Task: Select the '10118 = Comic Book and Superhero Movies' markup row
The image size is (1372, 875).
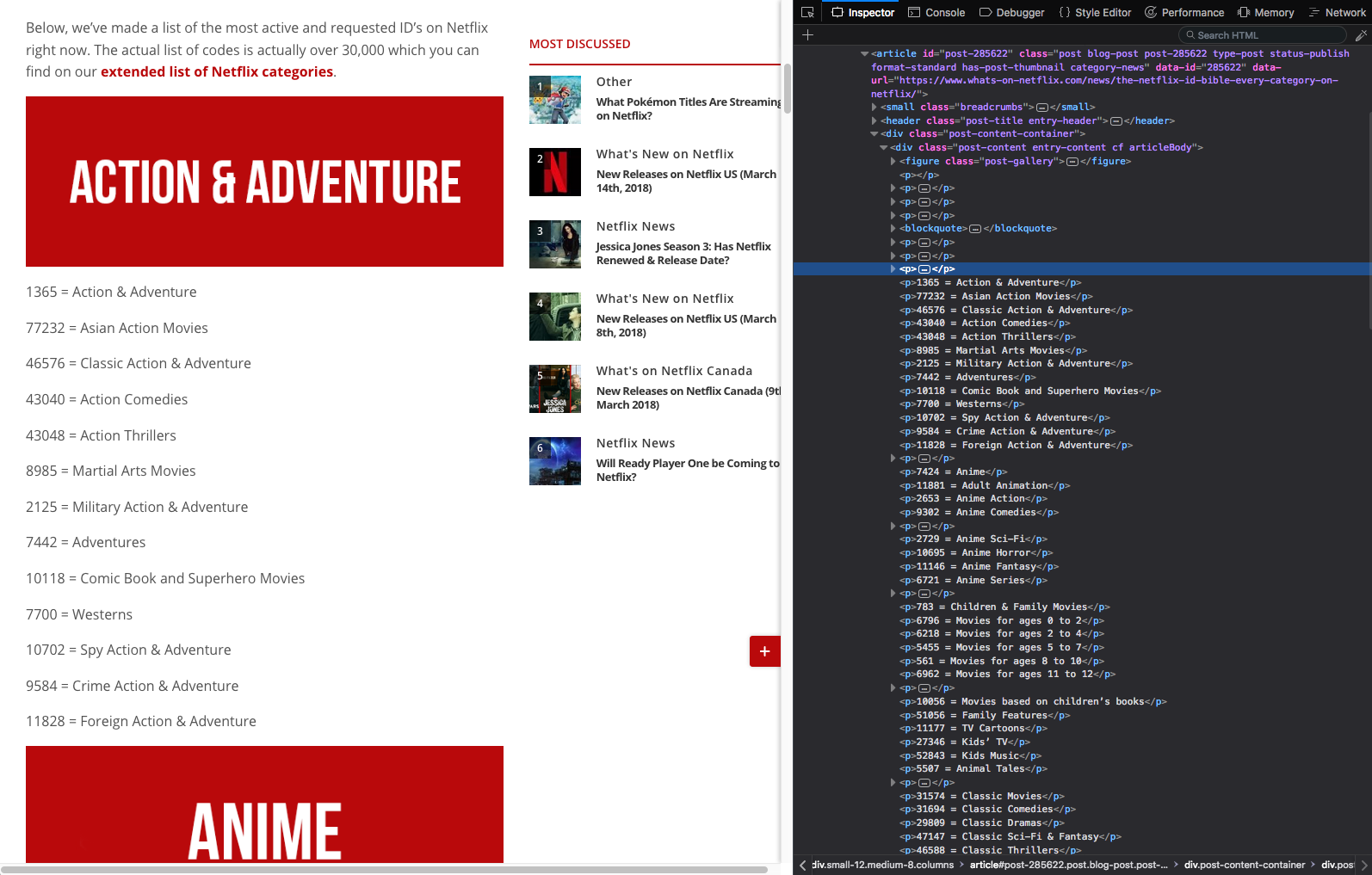Action: pyautogui.click(x=1029, y=391)
